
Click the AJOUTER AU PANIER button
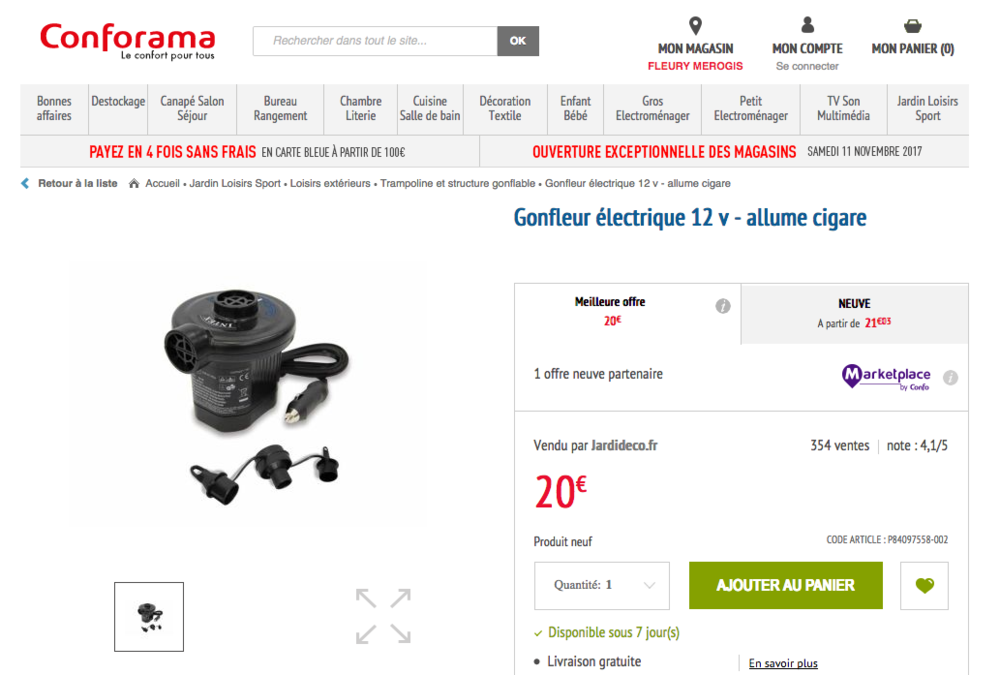point(786,585)
